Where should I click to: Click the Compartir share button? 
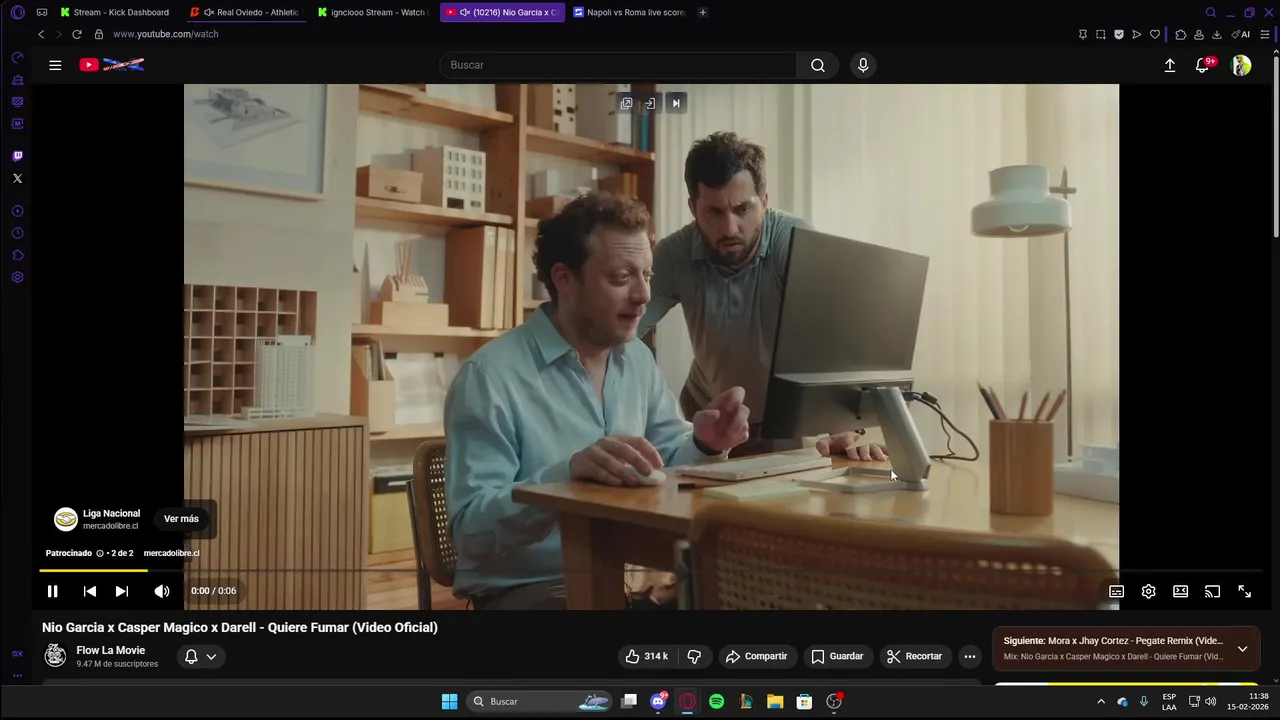[756, 656]
